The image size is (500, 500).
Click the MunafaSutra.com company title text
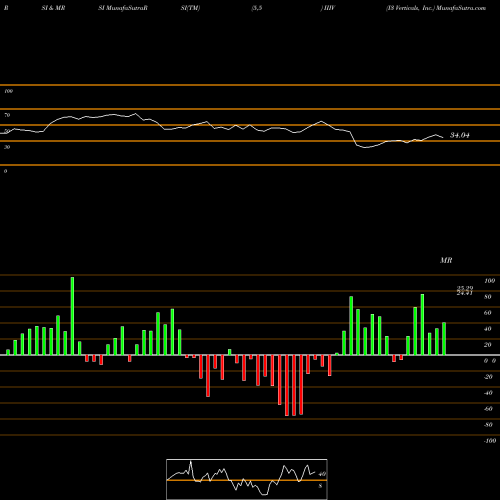click(436, 8)
